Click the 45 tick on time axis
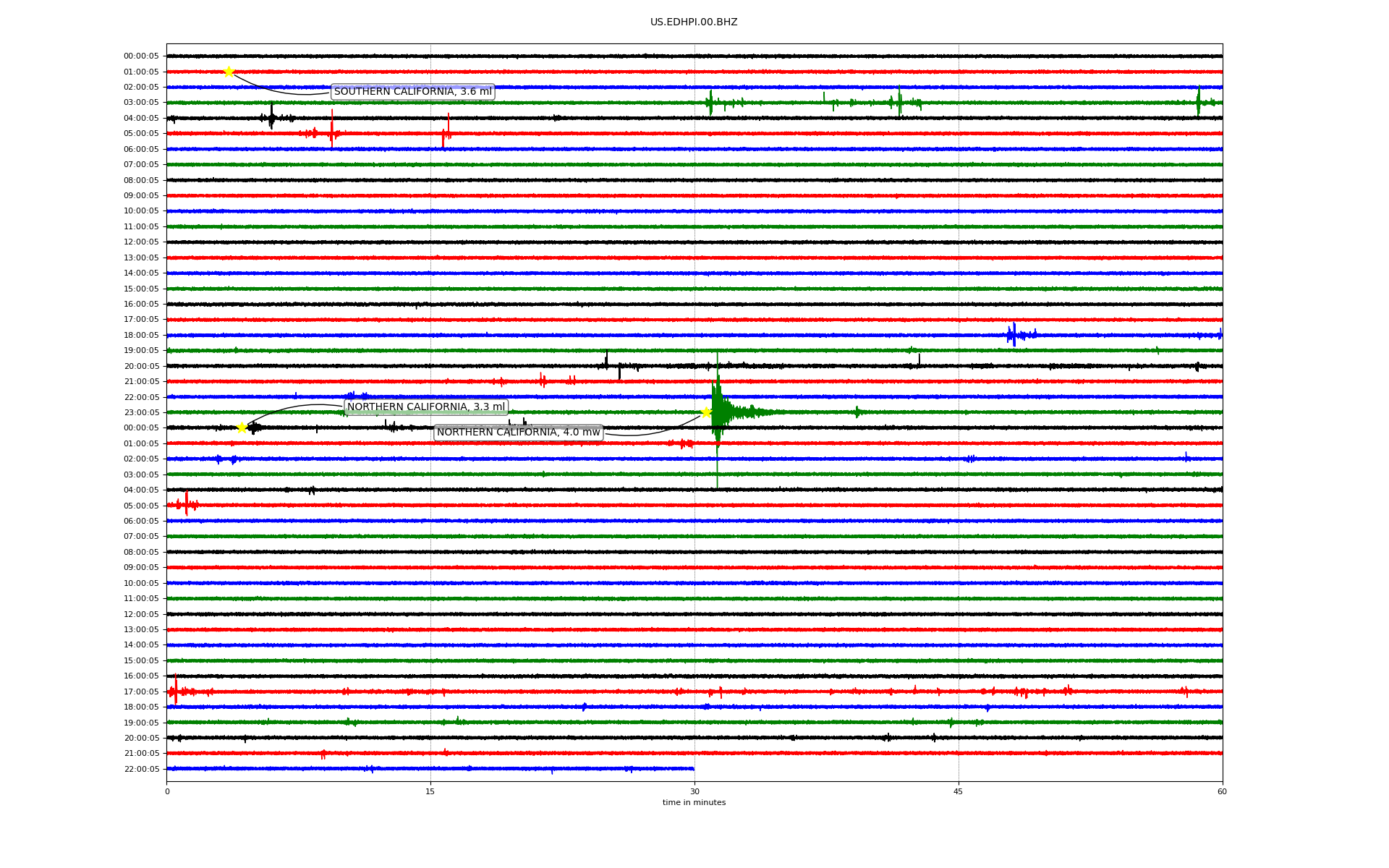The width and height of the screenshot is (1389, 868). coord(959,791)
